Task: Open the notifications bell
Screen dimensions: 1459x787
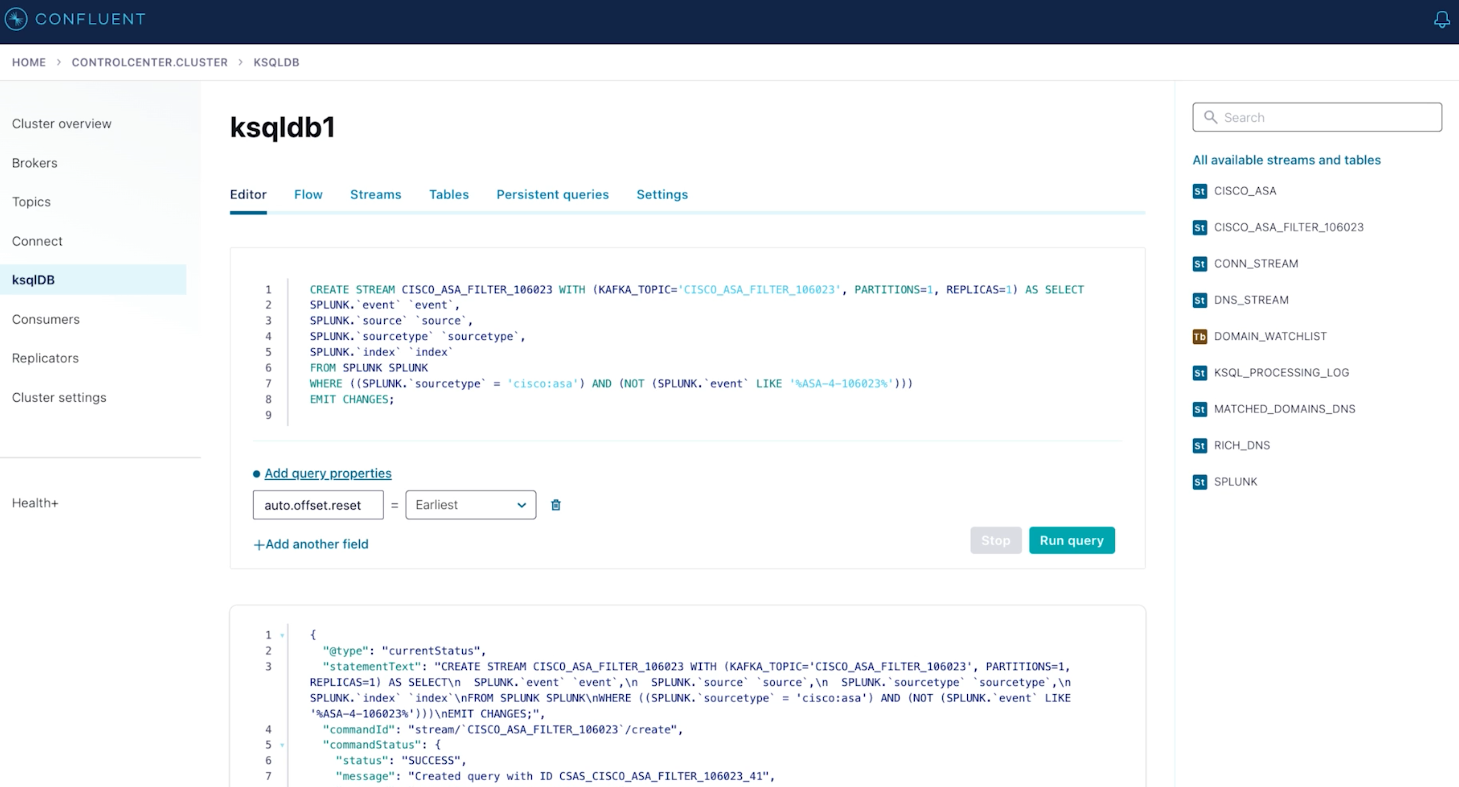Action: pyautogui.click(x=1441, y=20)
